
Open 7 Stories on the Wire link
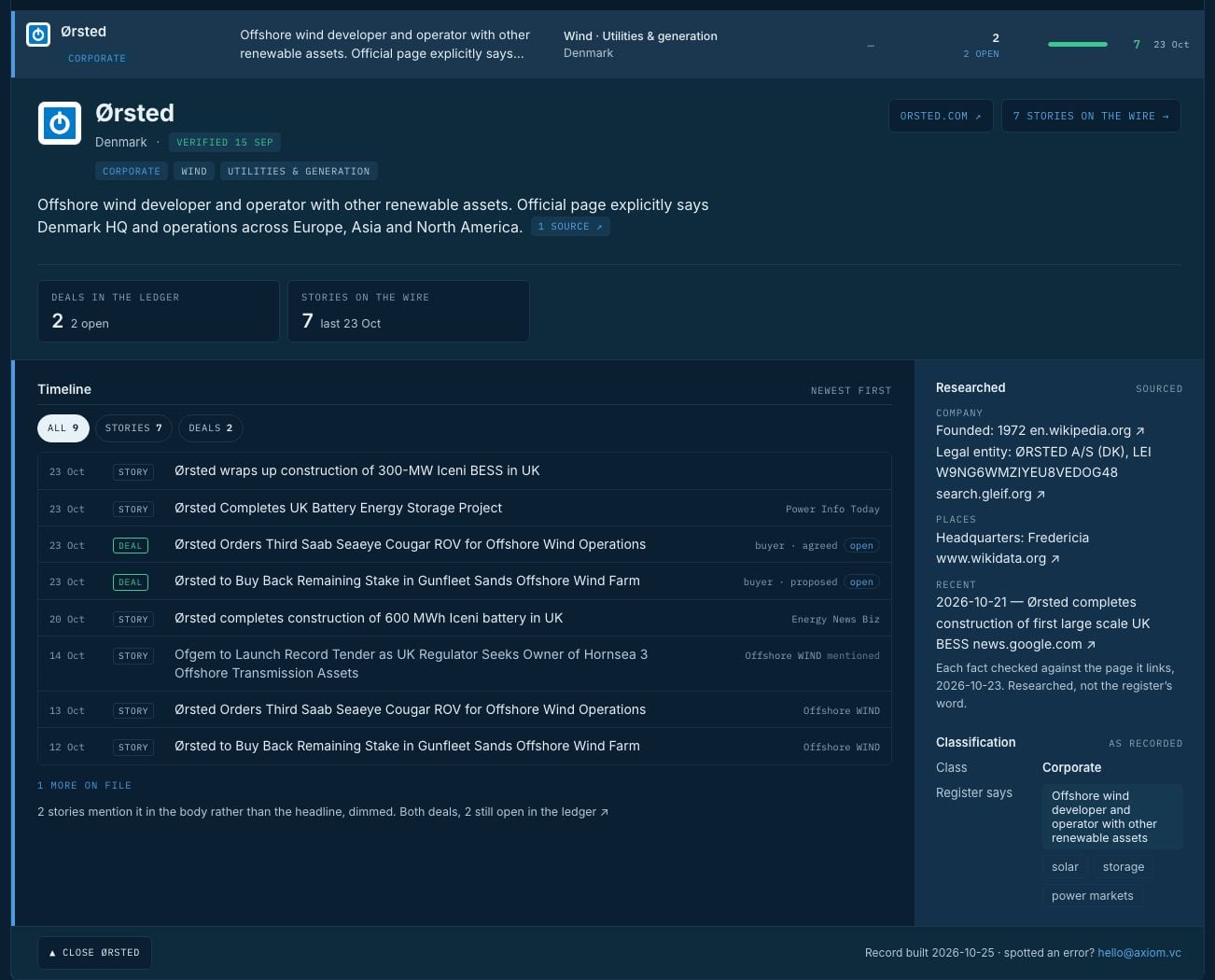(x=1091, y=116)
